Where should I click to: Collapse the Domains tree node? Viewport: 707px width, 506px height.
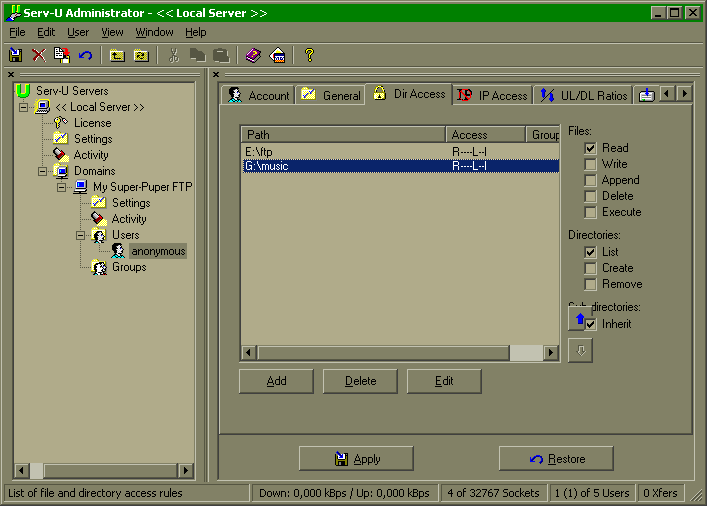42,171
